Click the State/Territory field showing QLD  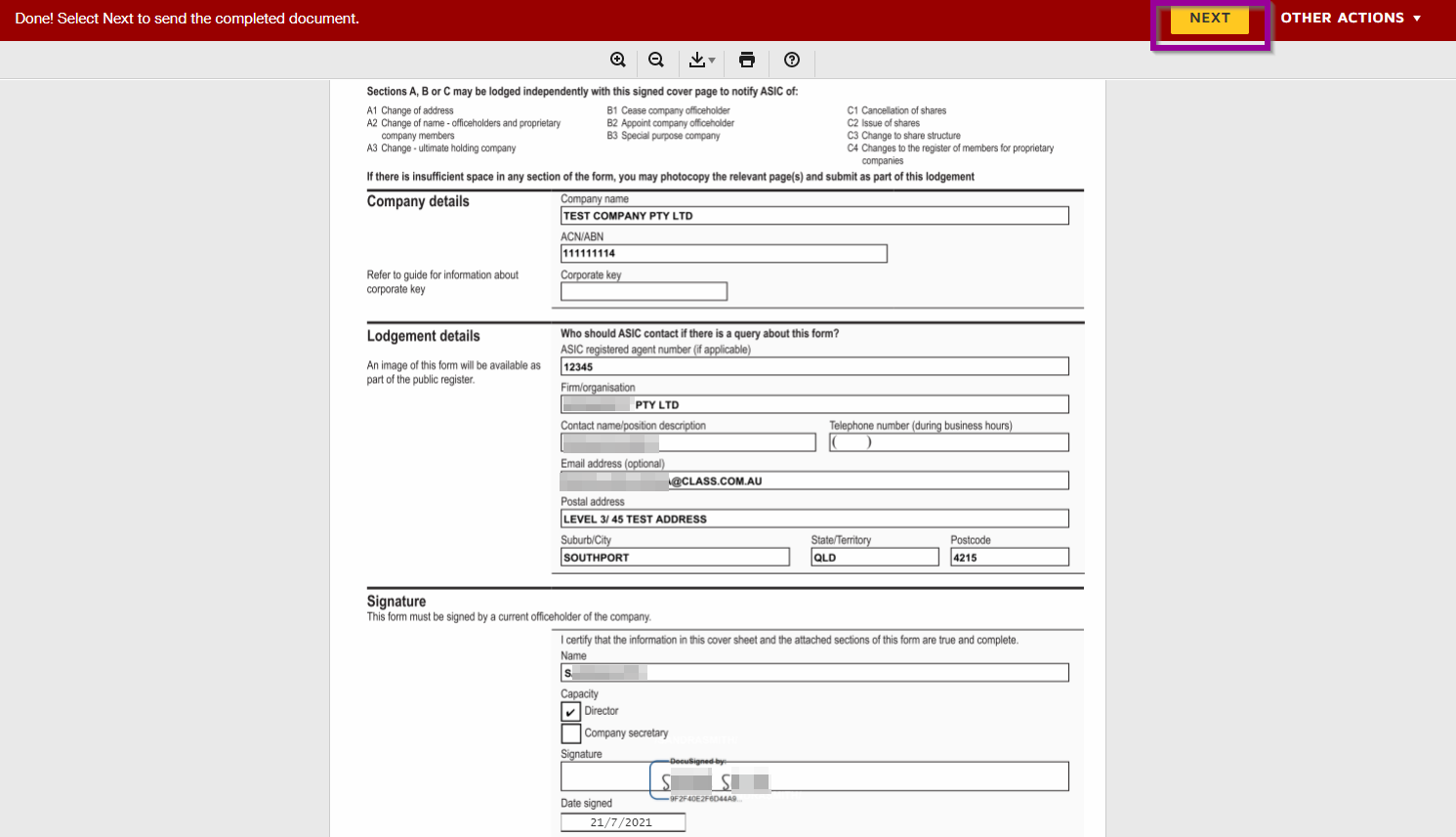coord(874,558)
